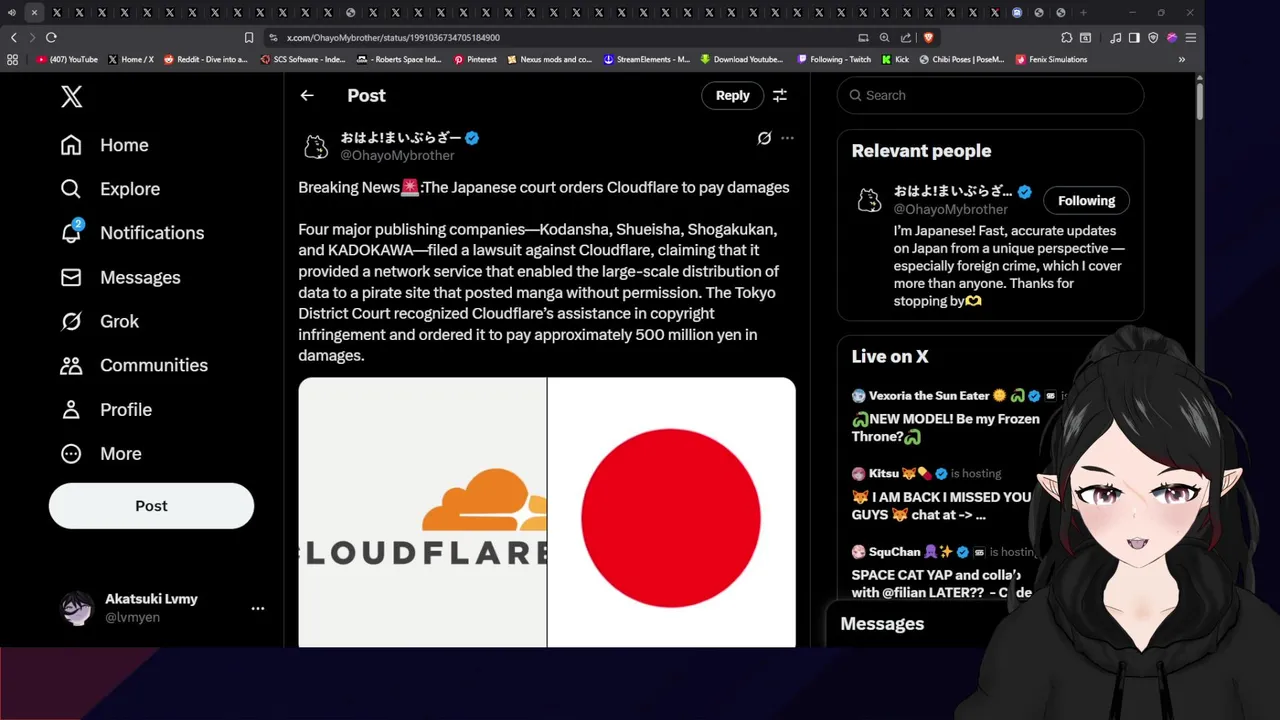Open relevant person @OhayoMybrother profile link
Screen dimensions: 1280x720
pyautogui.click(x=950, y=209)
